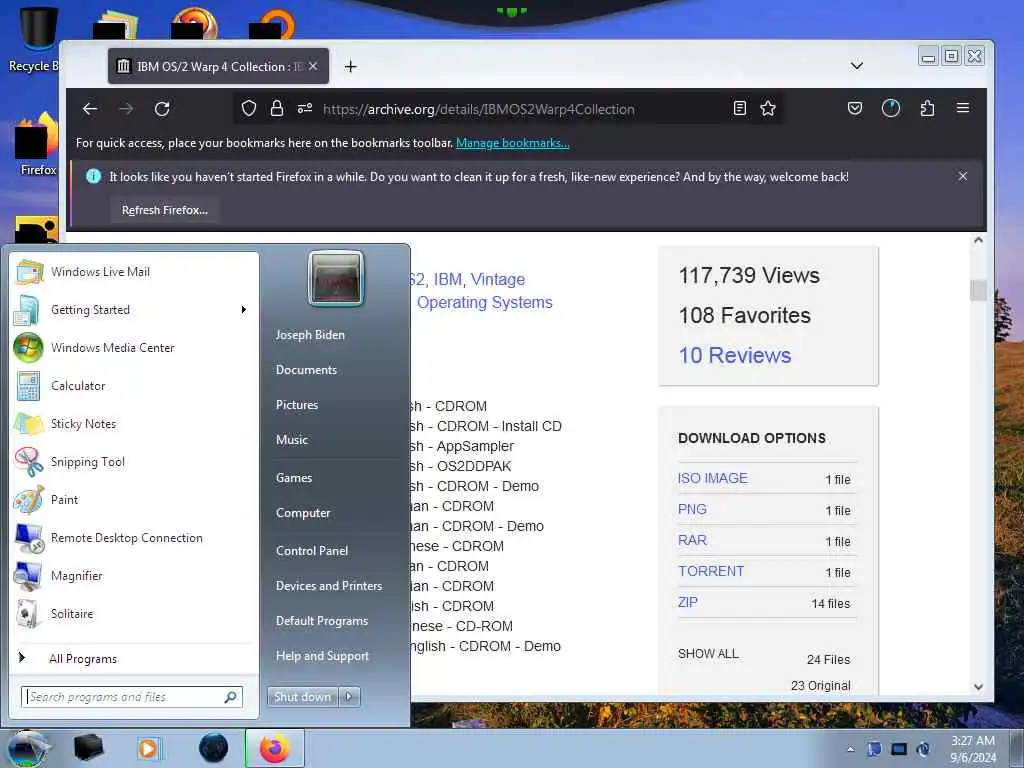Open the Extensions puzzle icon
This screenshot has height=768, width=1024.
pyautogui.click(x=927, y=108)
